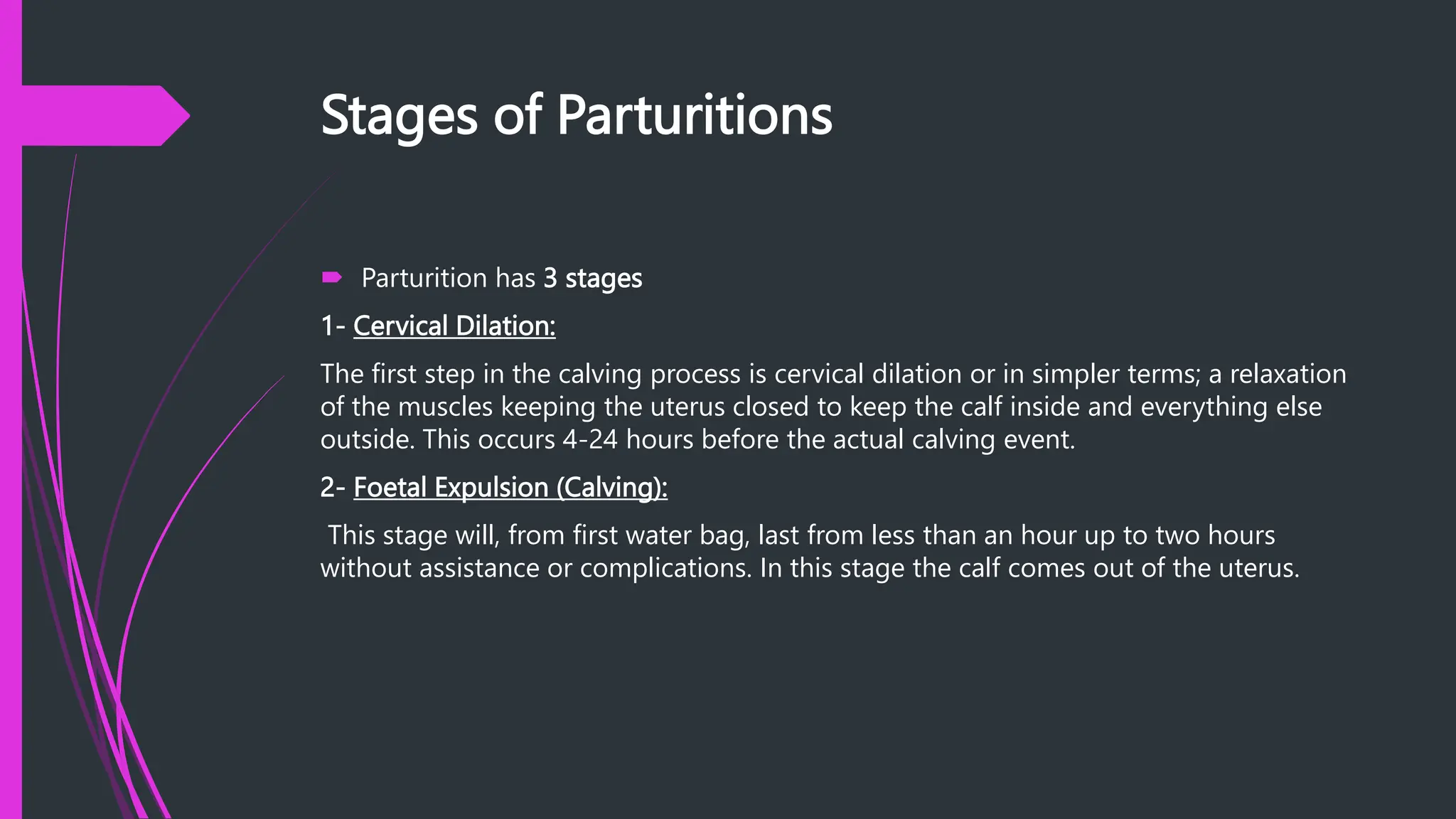Image resolution: width=1456 pixels, height=819 pixels.
Task: Click the "1-" number before Cervical Dilation
Action: [332, 326]
